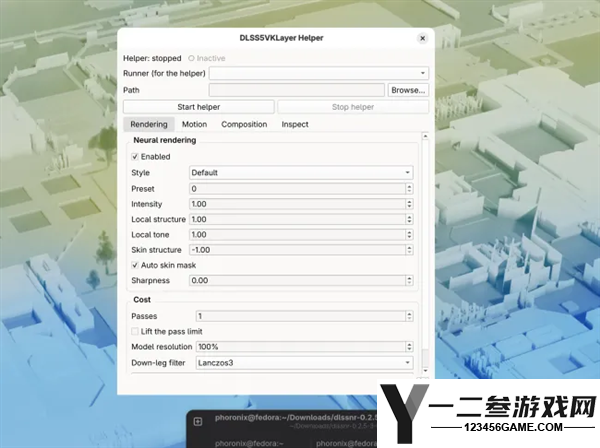Select the Inspect tab
The width and height of the screenshot is (600, 448).
295,124
